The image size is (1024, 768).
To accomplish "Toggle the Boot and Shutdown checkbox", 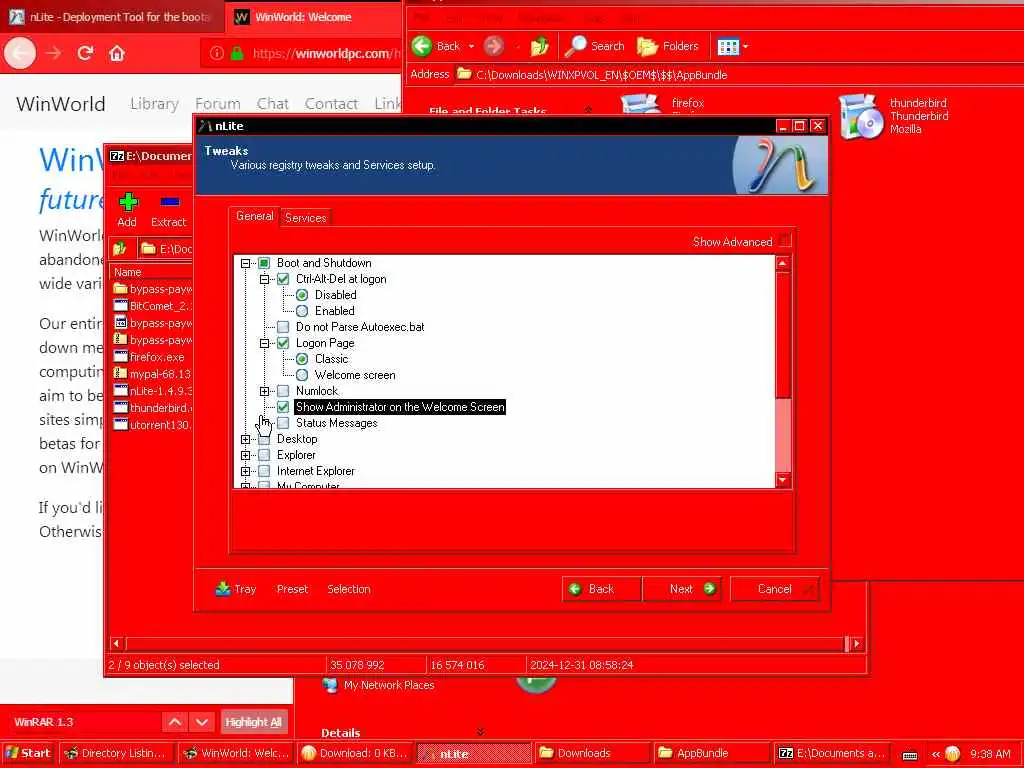I will 264,263.
